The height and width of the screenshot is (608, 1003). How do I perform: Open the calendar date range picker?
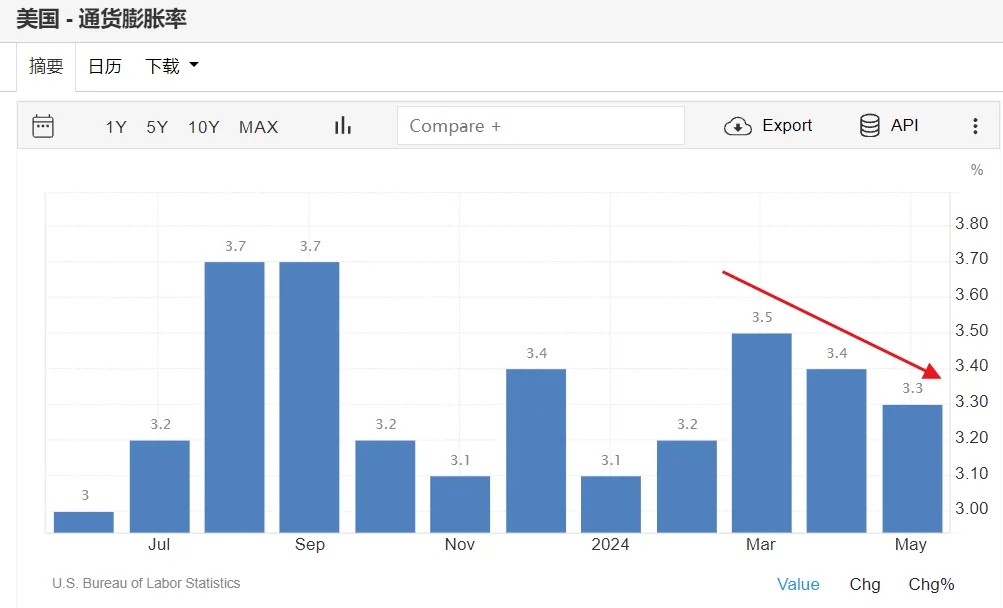pyautogui.click(x=43, y=126)
